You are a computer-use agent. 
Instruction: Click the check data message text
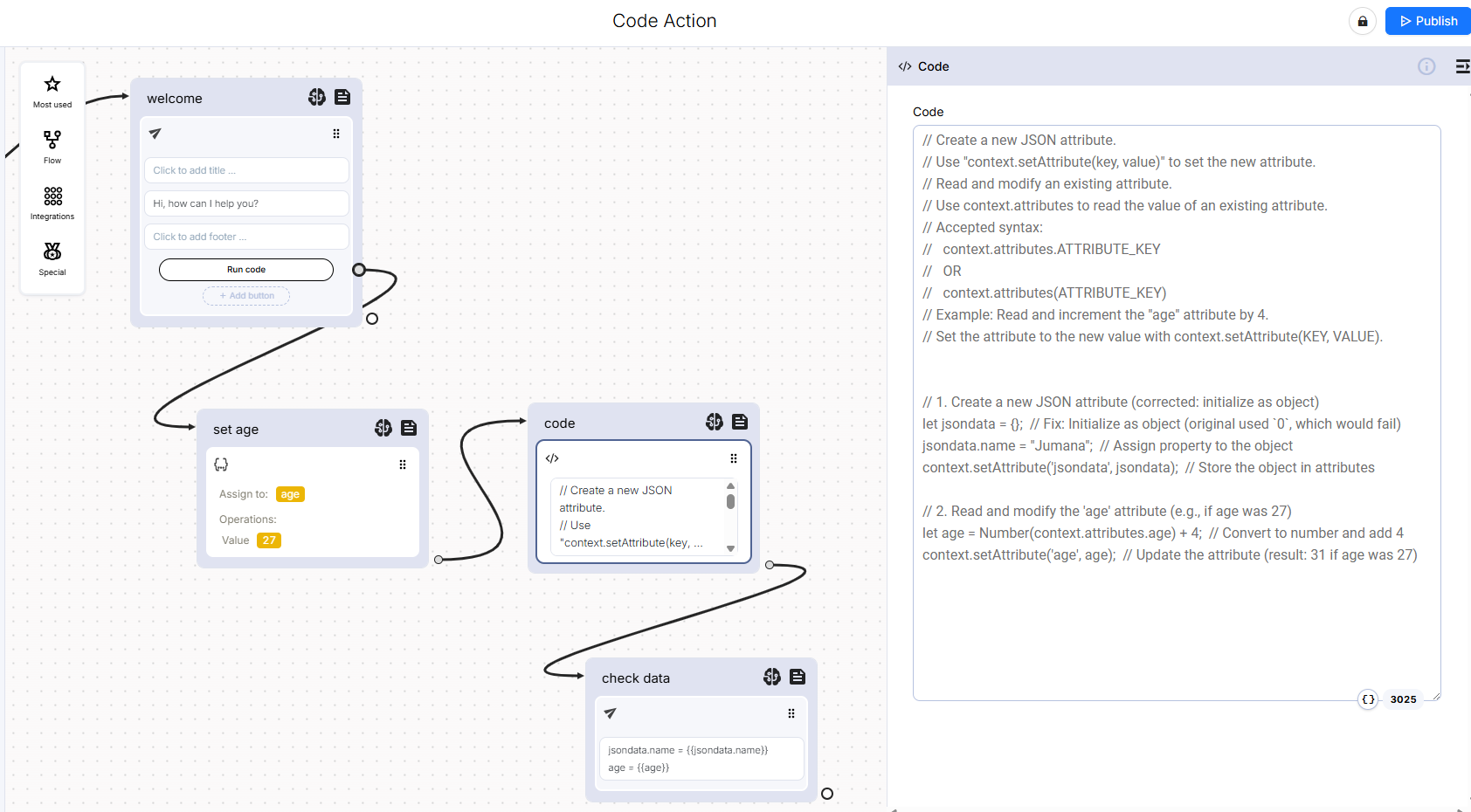tap(701, 759)
